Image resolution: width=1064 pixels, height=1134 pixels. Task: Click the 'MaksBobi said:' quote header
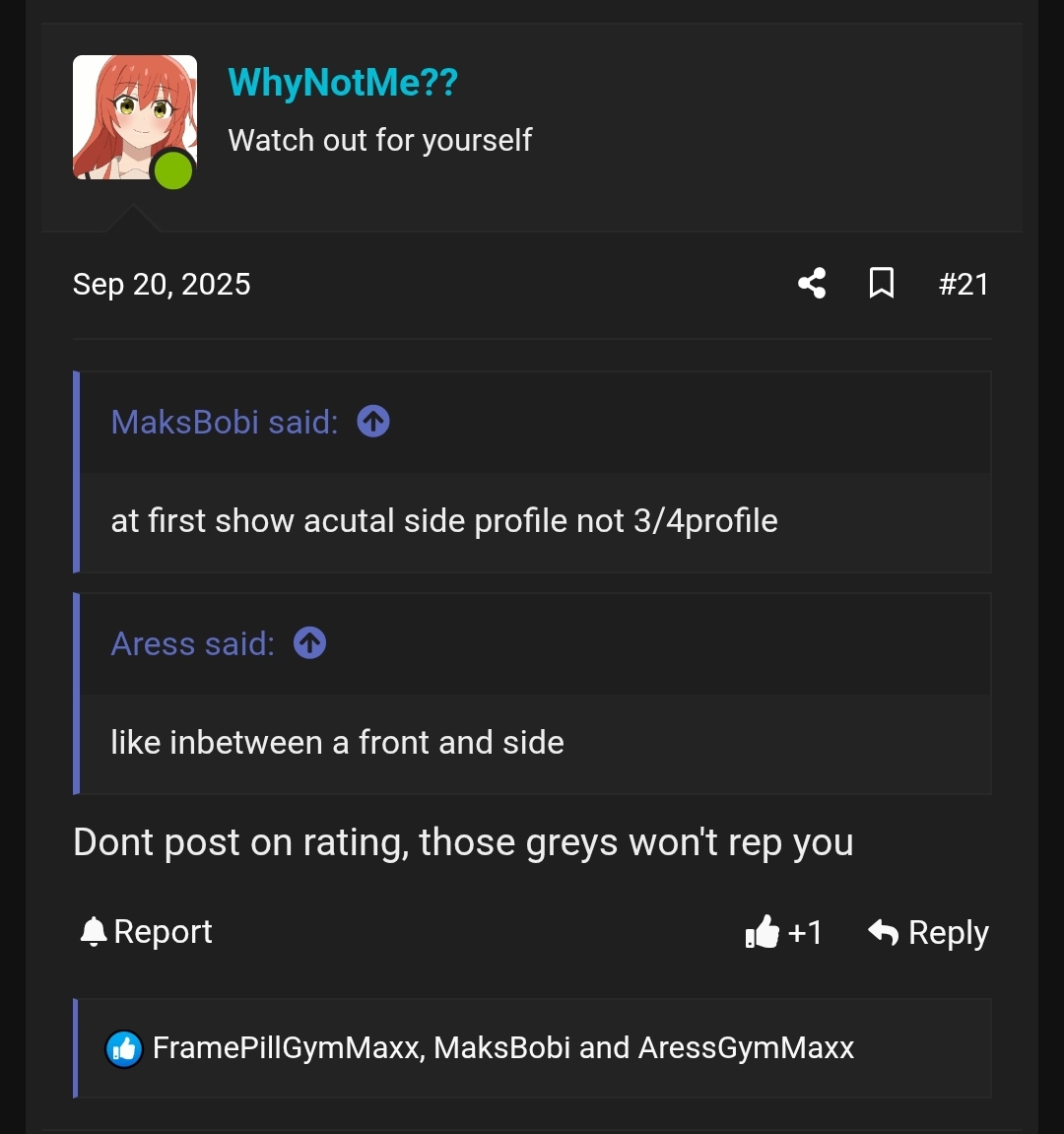coord(225,422)
